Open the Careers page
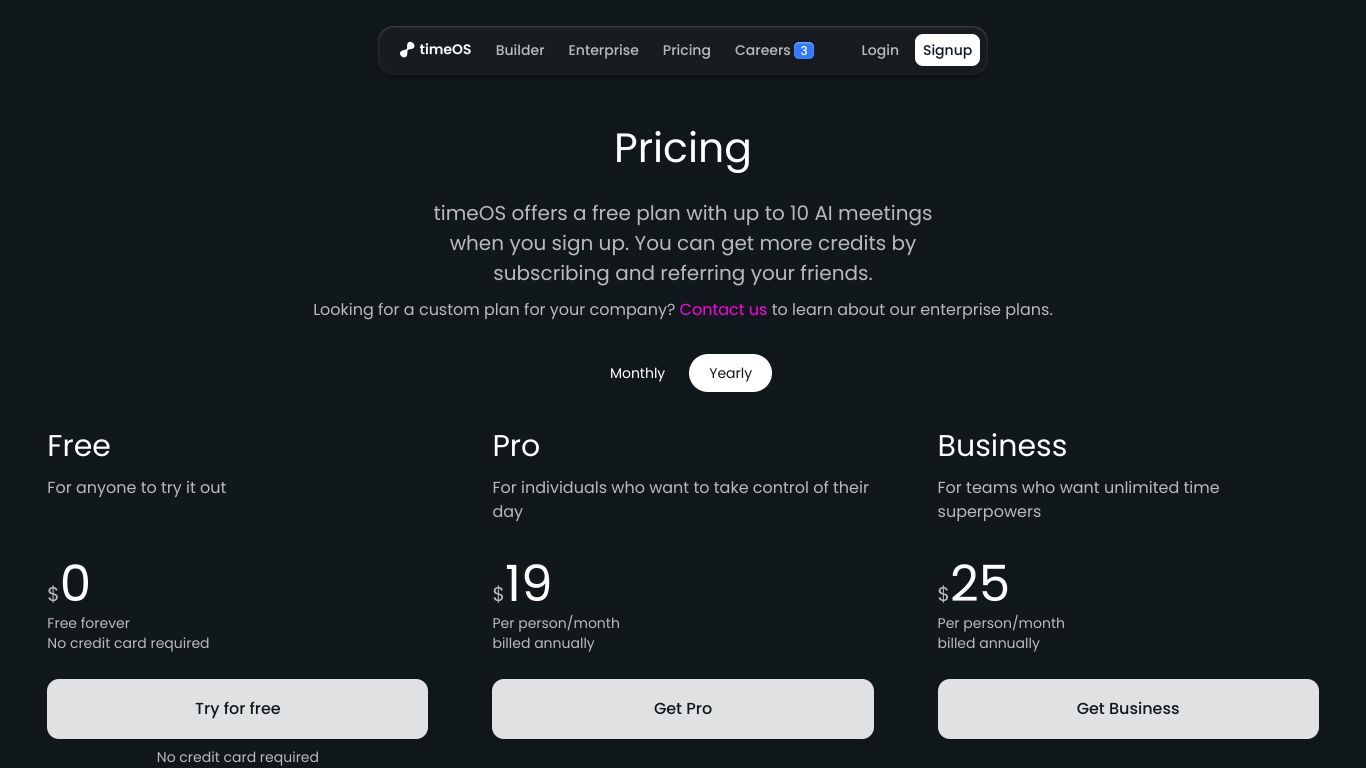 point(762,50)
